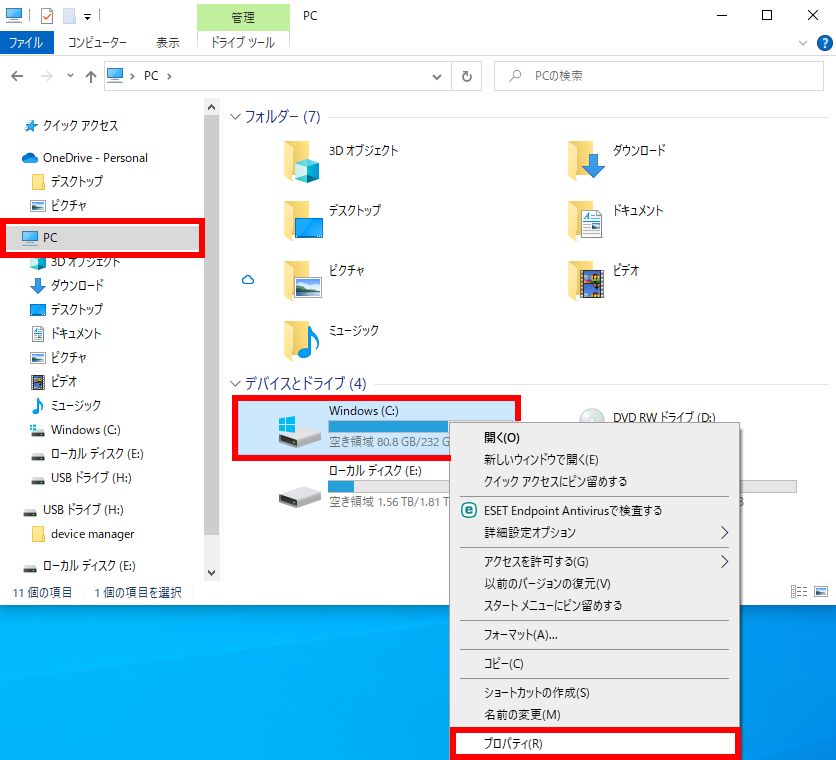Go forward with the forward arrow

47,76
